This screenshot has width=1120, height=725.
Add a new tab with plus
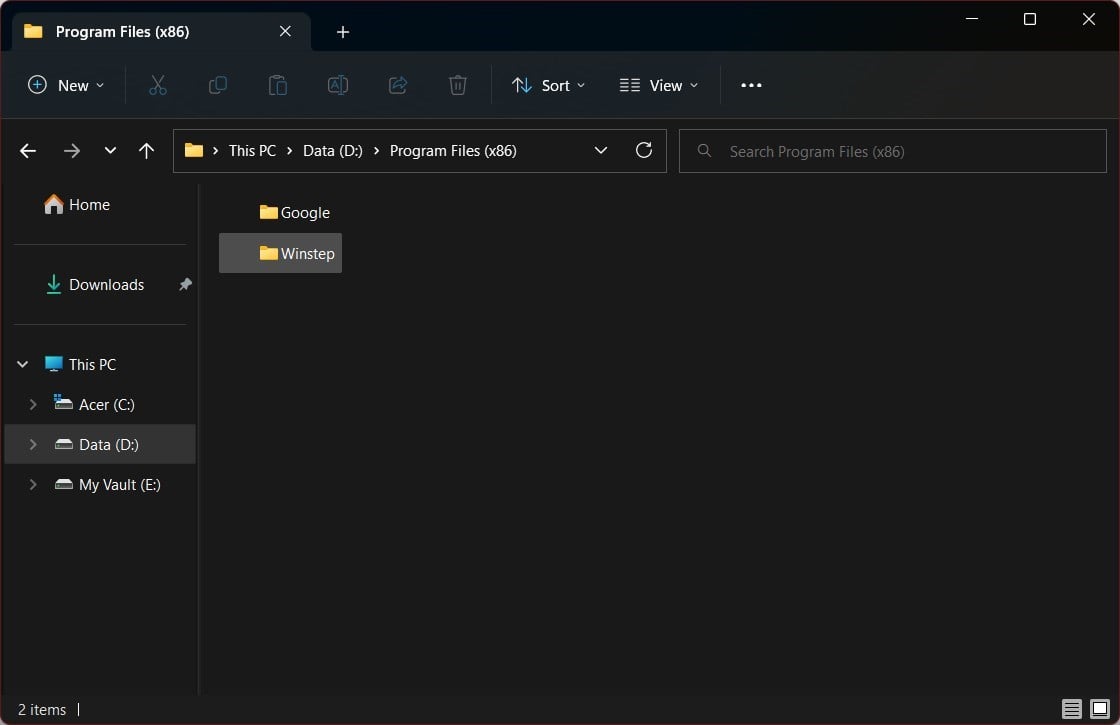coord(343,32)
